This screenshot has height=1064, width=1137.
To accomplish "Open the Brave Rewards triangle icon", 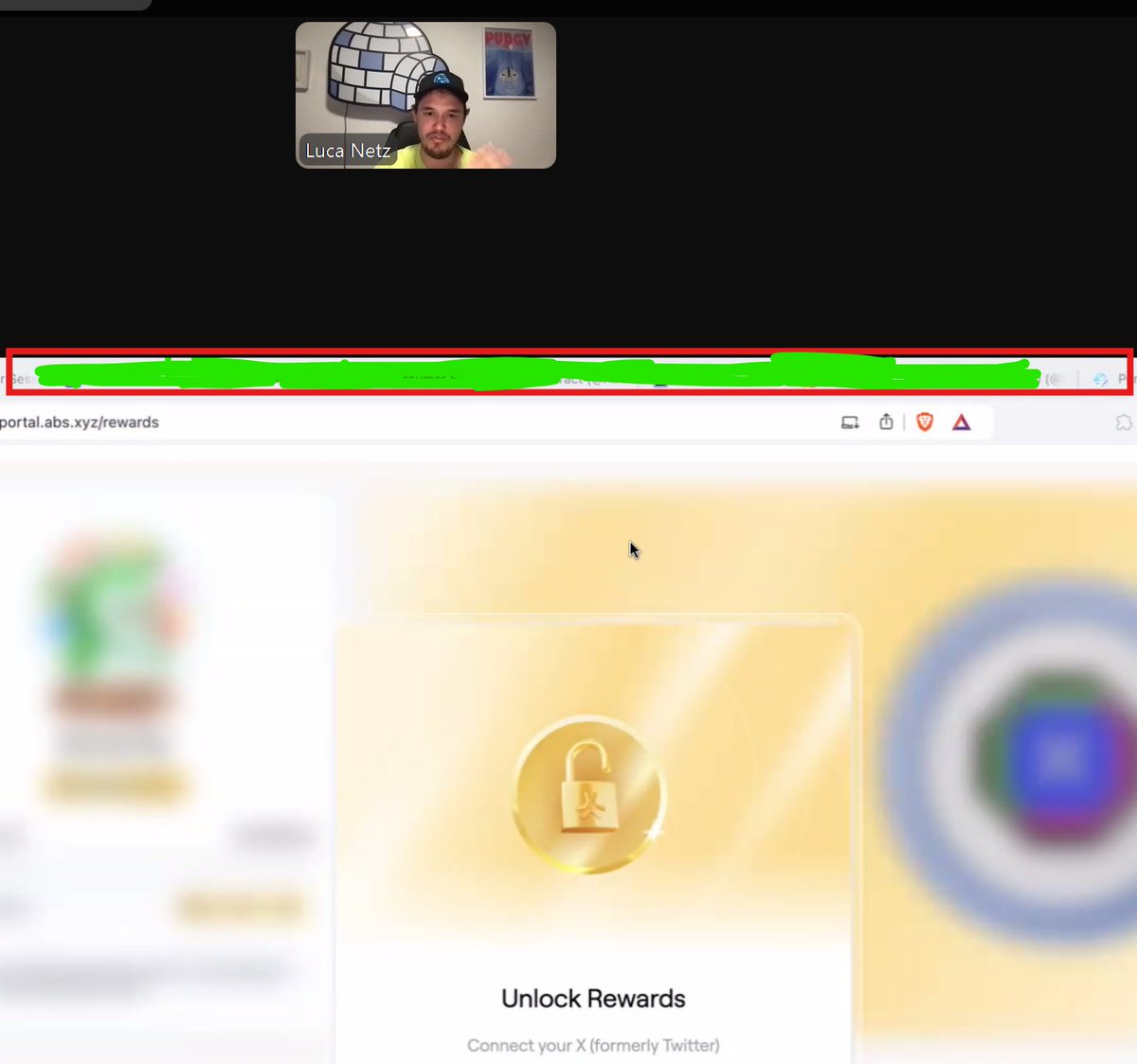I will coord(962,423).
